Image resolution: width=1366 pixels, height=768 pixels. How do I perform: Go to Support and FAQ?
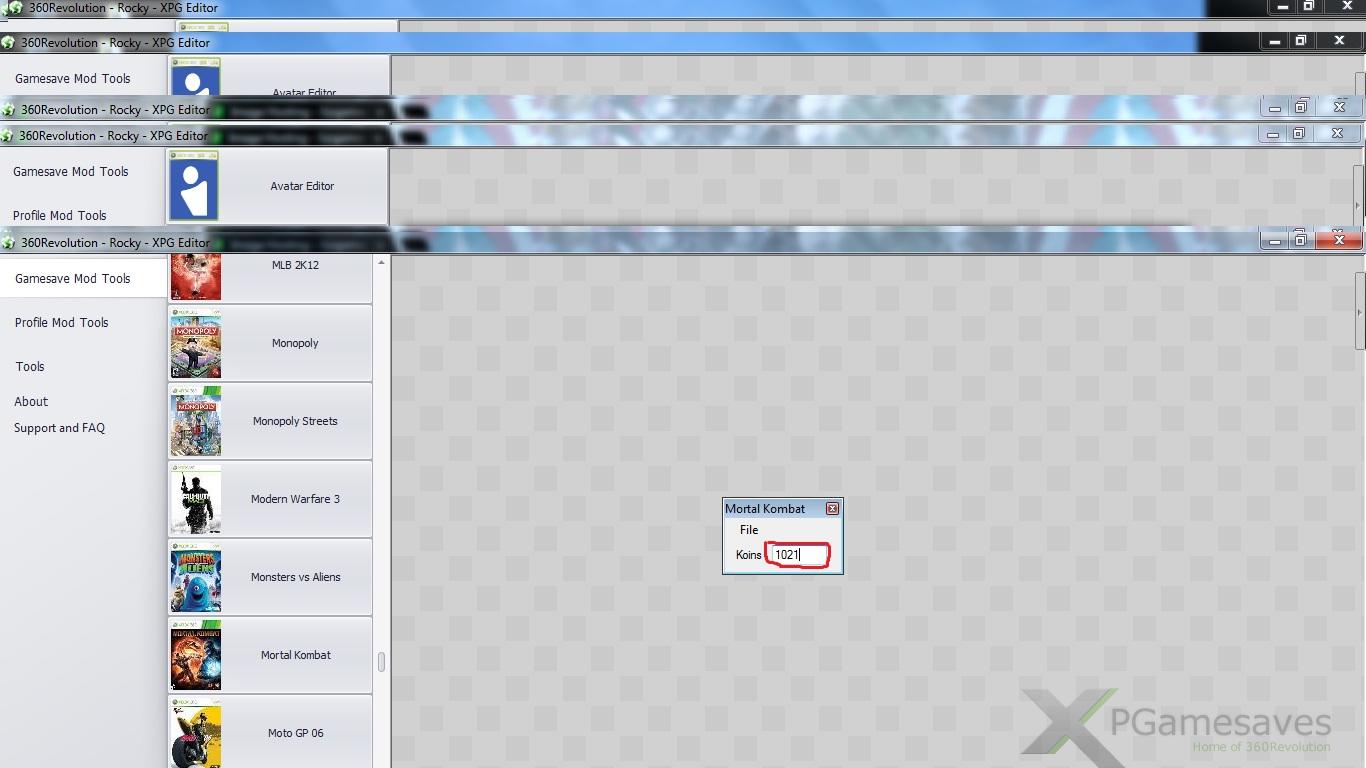(x=59, y=428)
